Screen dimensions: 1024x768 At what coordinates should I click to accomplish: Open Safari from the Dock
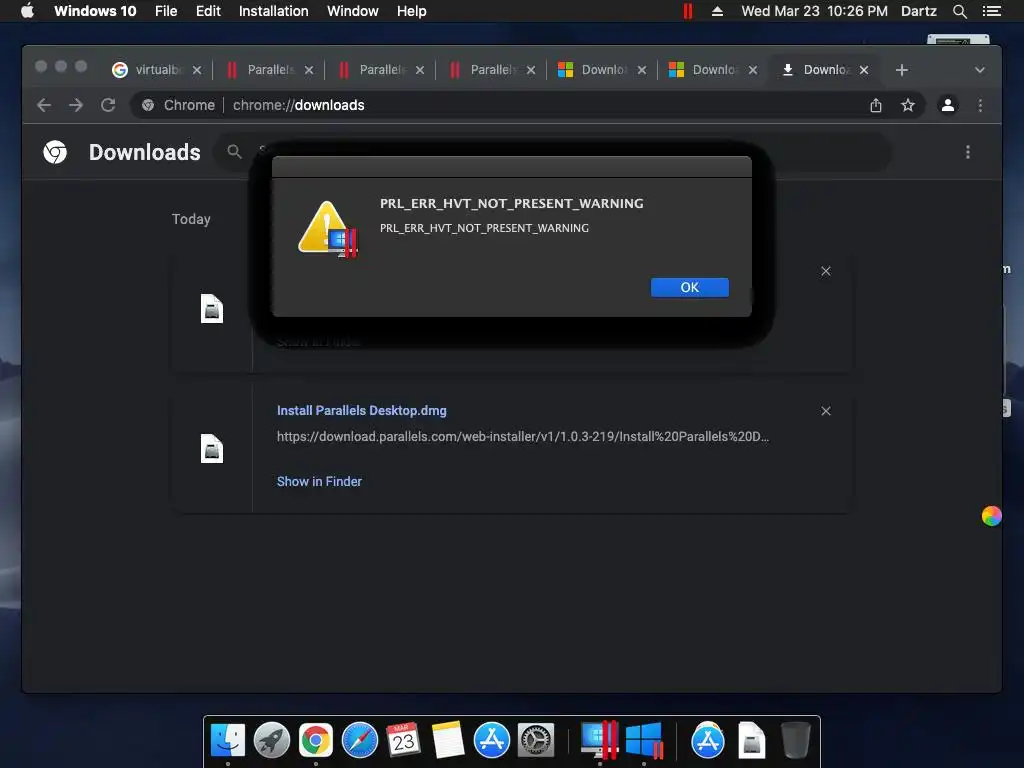(360, 741)
